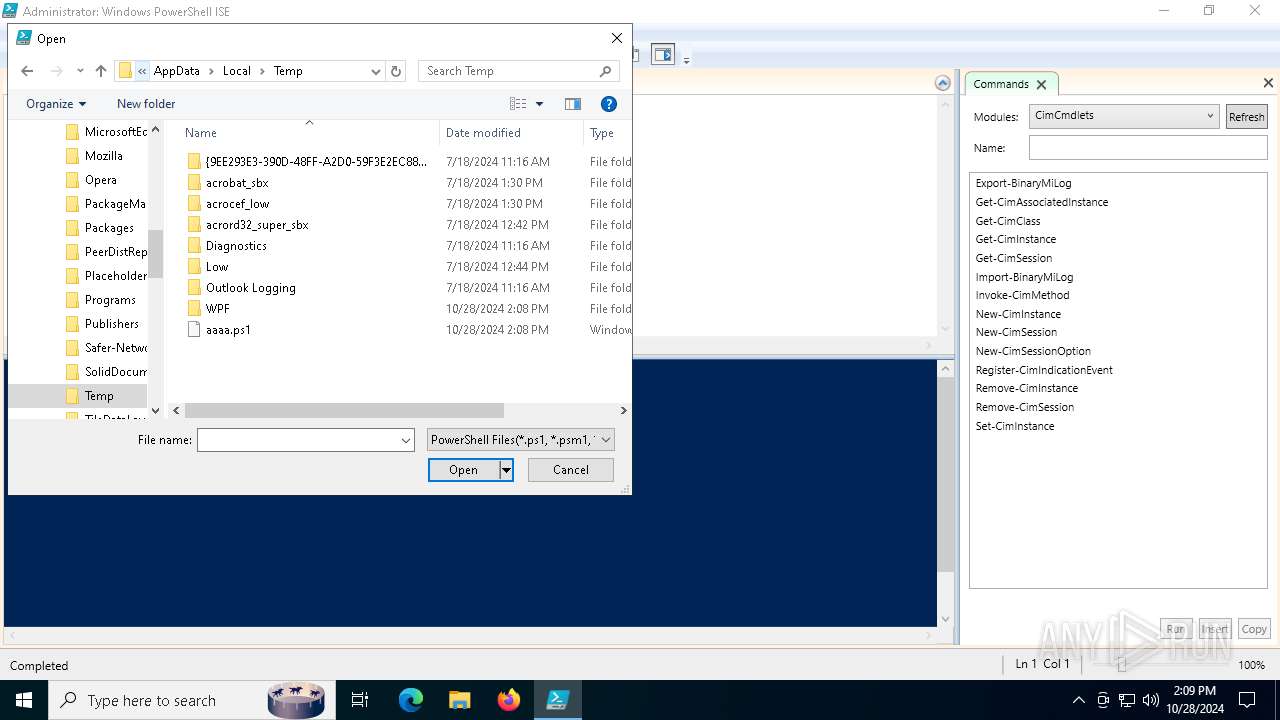Select MicrosoftEdge folder in tree
Image resolution: width=1280 pixels, height=720 pixels.
click(106, 132)
